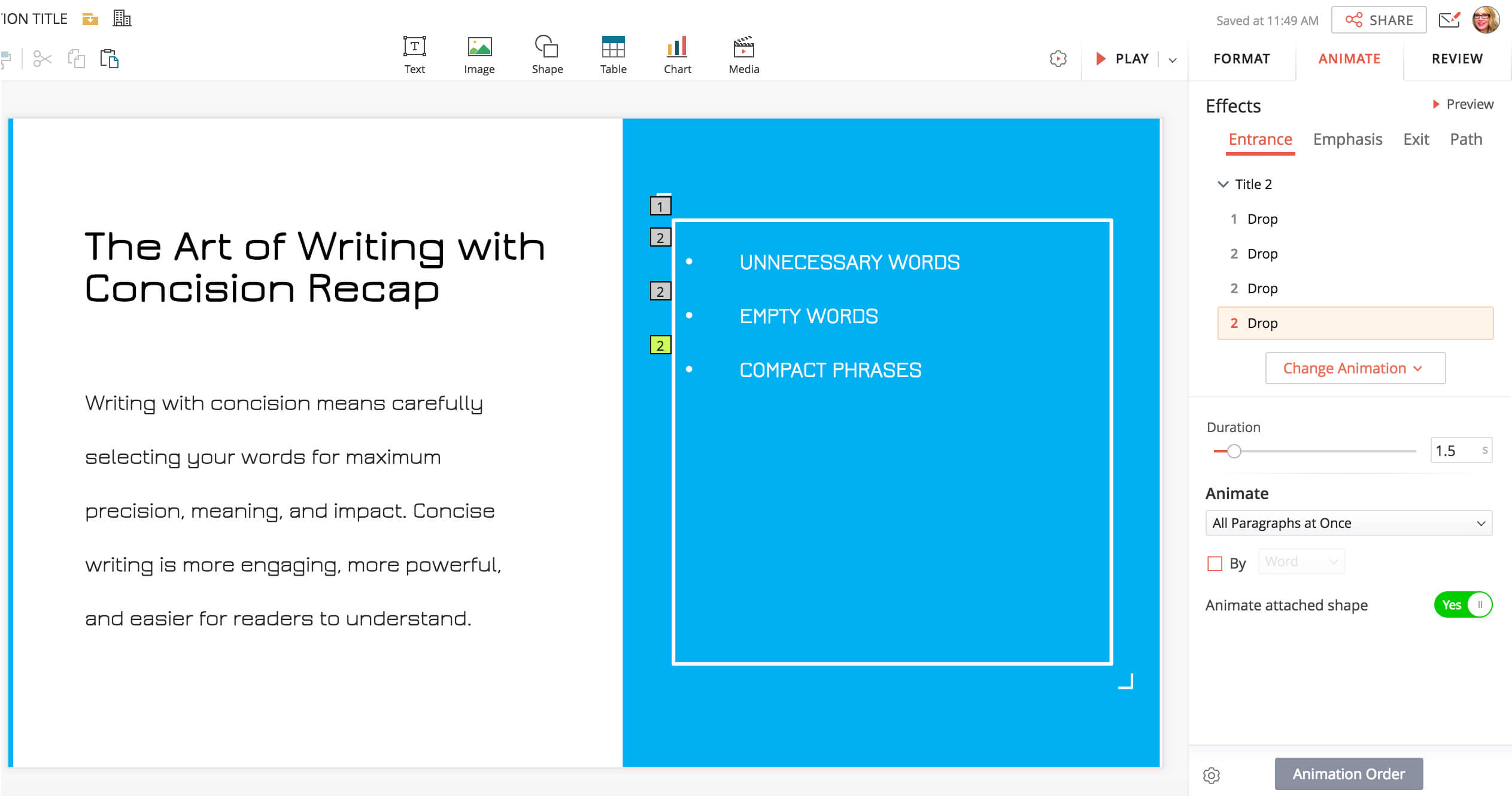Viewport: 1512px width, 796px height.
Task: Adjust the Duration slider handle
Action: [x=1234, y=451]
